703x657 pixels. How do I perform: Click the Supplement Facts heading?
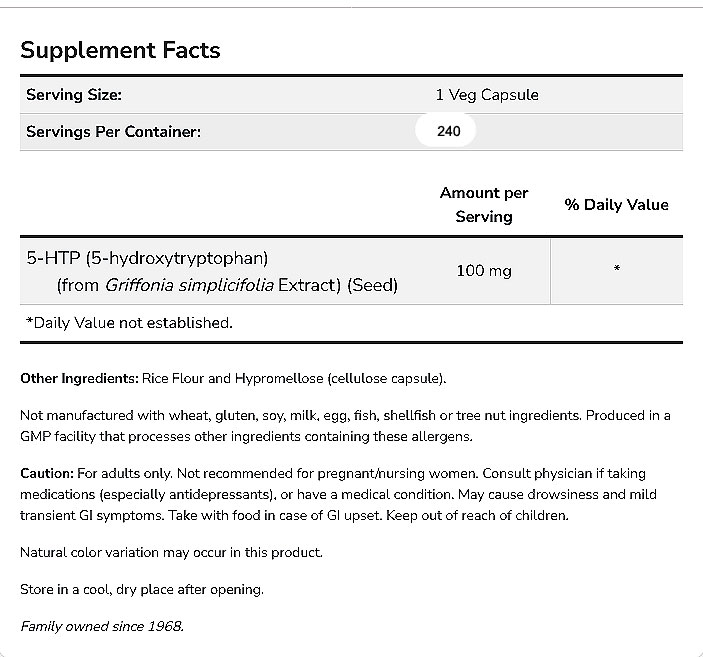120,50
